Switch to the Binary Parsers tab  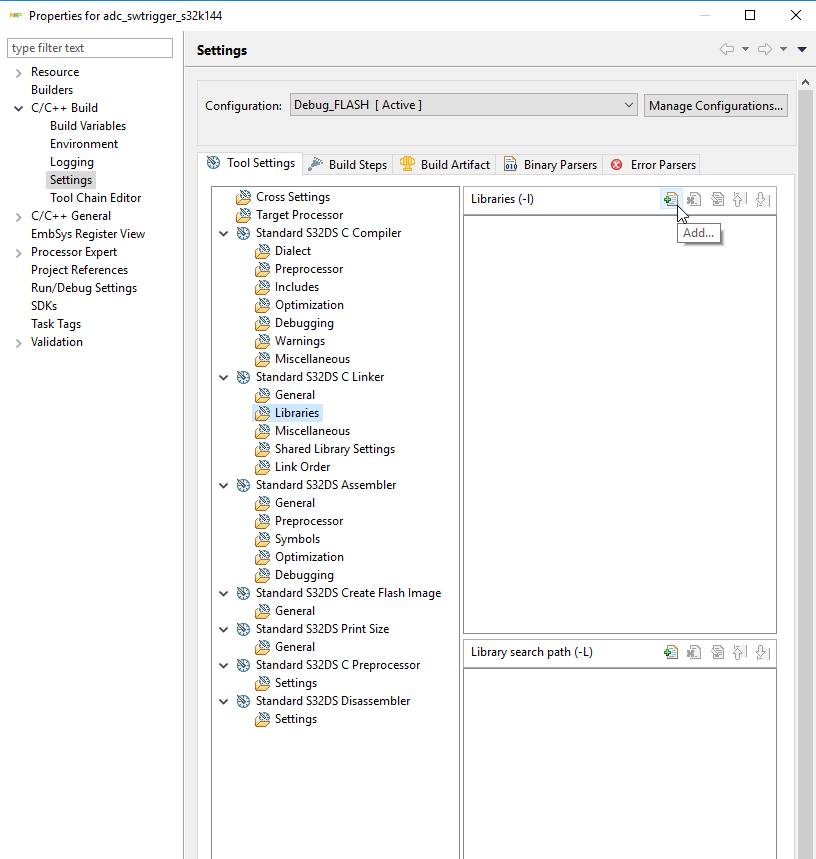click(549, 165)
